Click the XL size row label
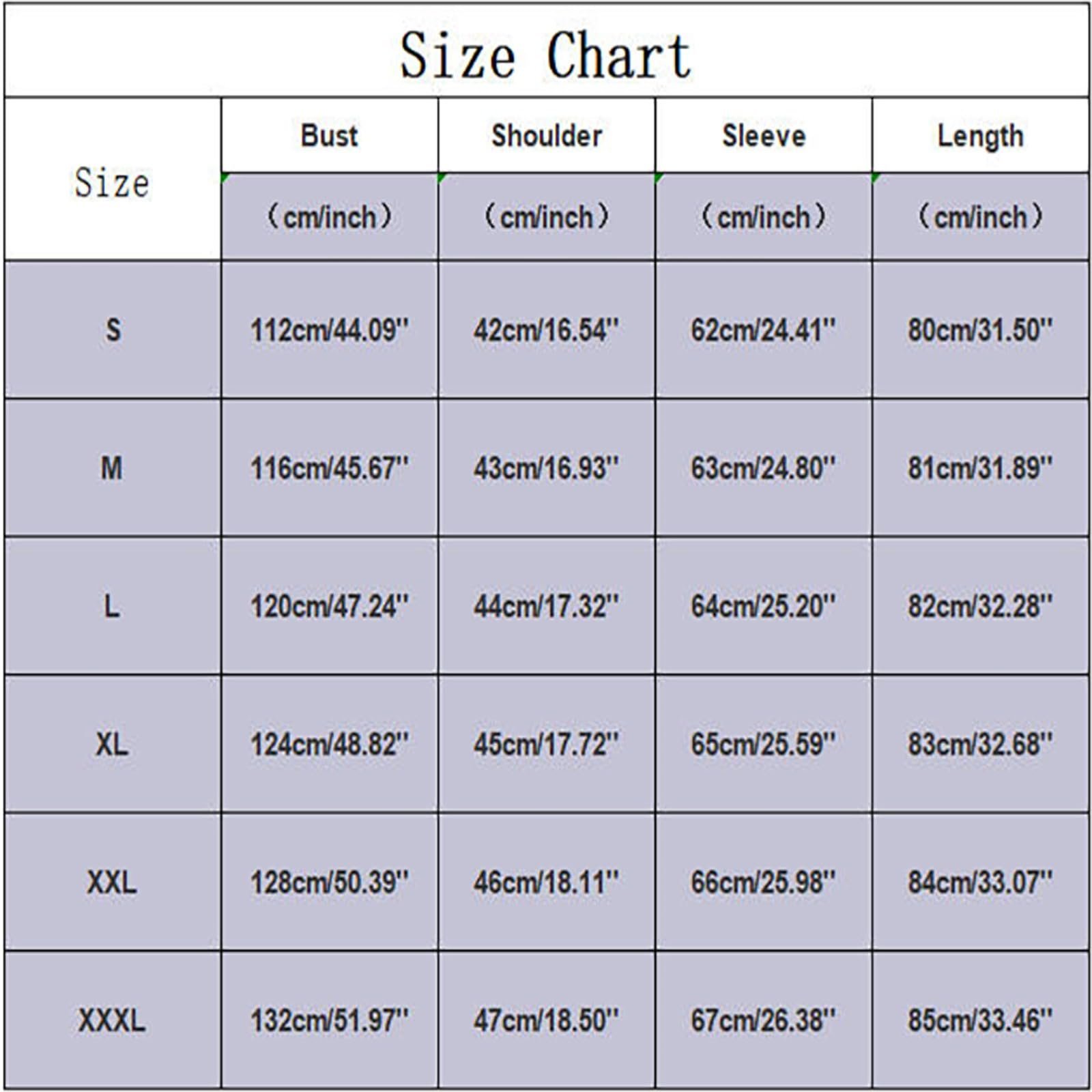 pyautogui.click(x=112, y=743)
